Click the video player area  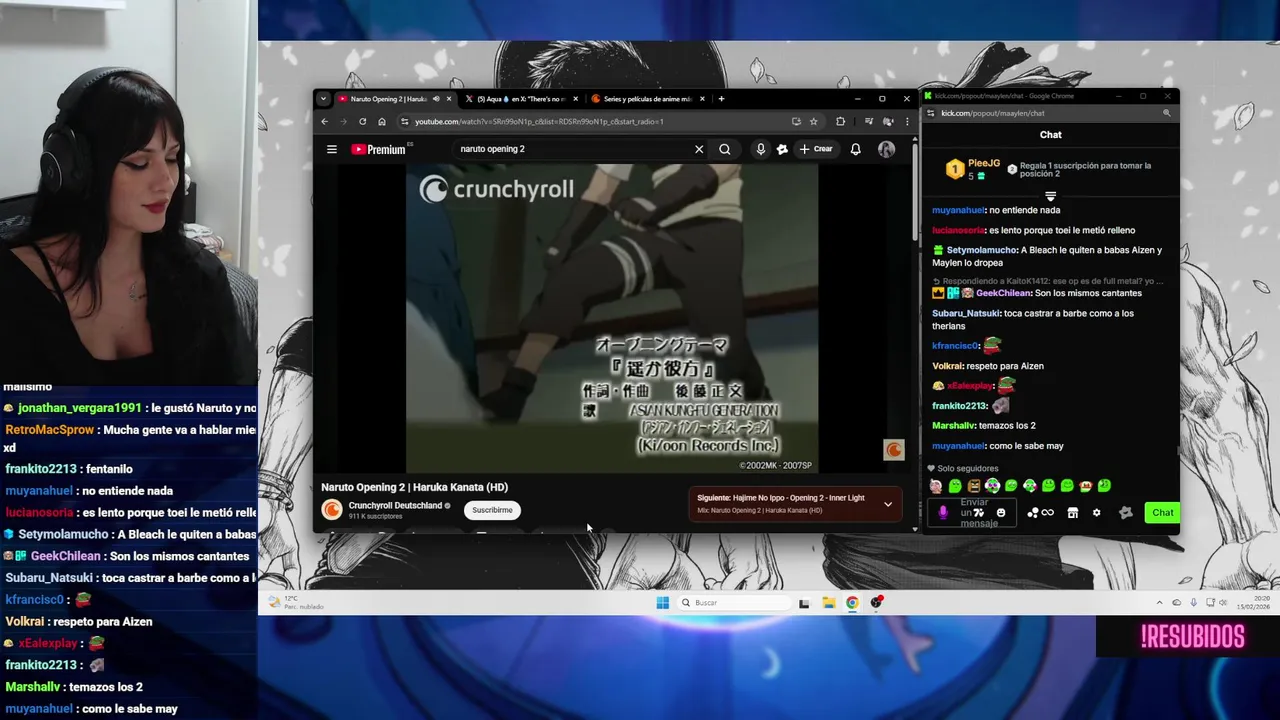pos(612,318)
